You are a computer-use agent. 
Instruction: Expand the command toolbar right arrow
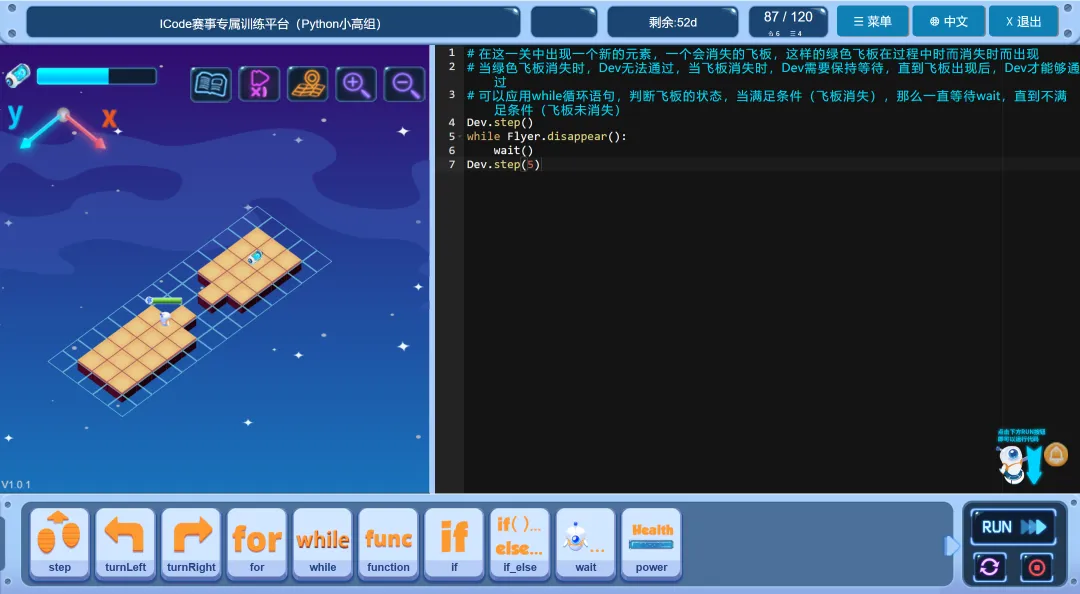[x=951, y=546]
